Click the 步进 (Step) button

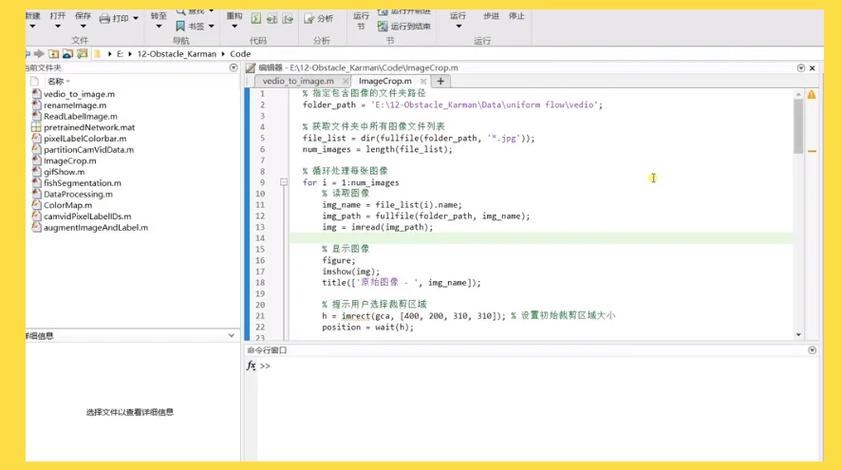pos(490,16)
